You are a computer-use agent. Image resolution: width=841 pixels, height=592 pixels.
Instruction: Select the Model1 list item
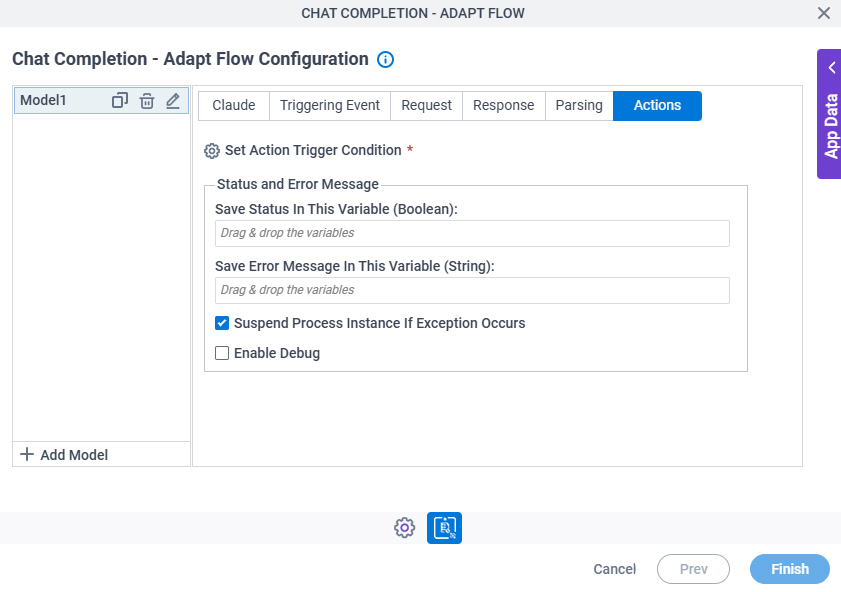(101, 100)
